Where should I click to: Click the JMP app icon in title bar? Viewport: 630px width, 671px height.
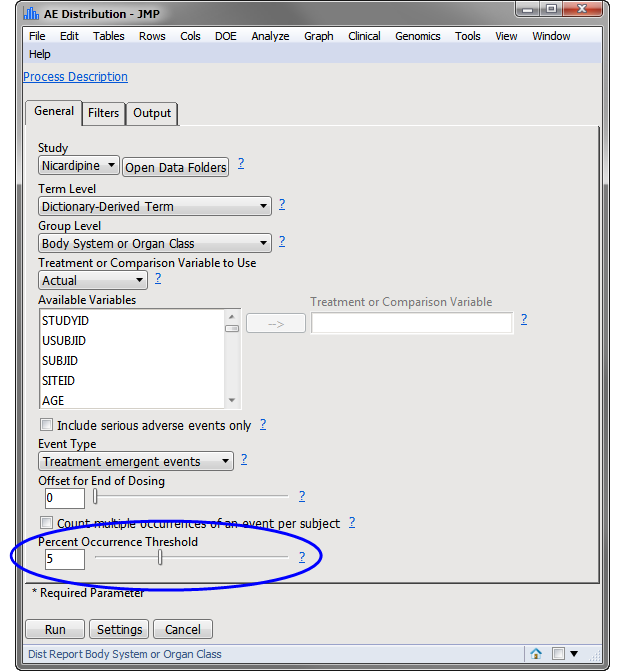point(31,13)
